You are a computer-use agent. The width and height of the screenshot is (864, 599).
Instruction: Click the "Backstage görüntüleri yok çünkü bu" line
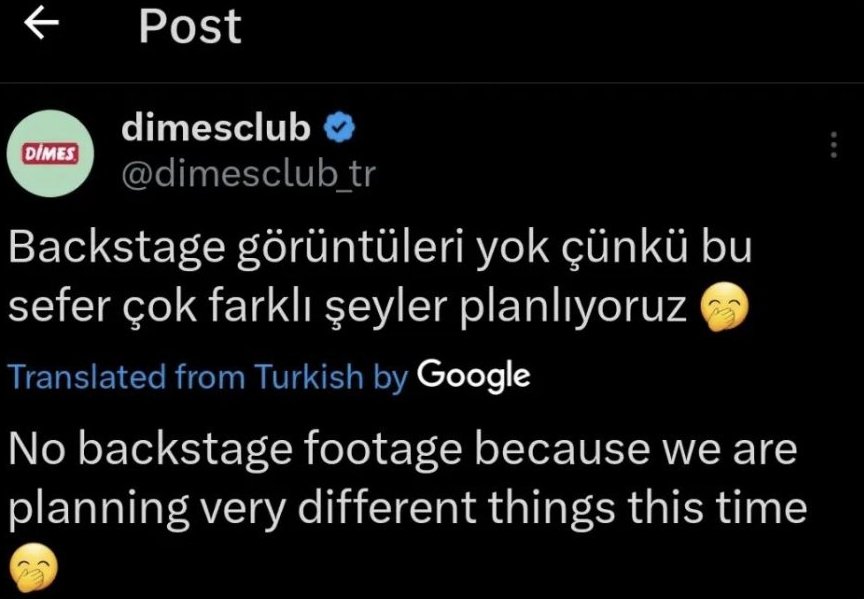coord(380,249)
